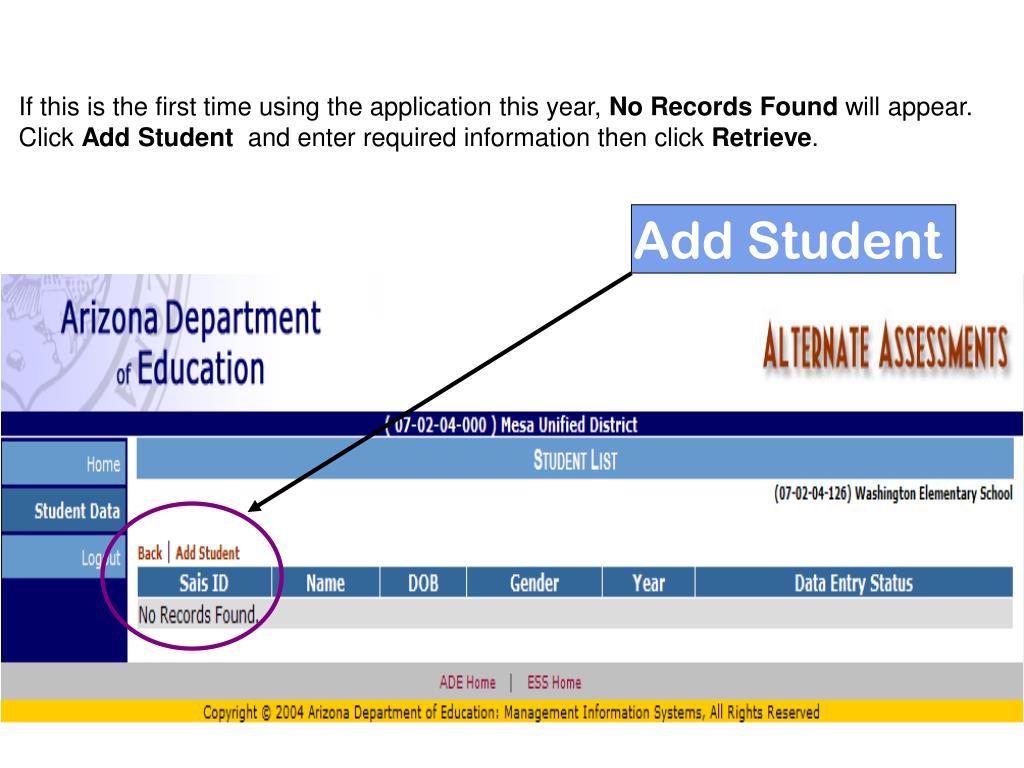Viewport: 1024px width, 768px height.
Task: Click the No Records Found row text
Action: click(x=199, y=615)
